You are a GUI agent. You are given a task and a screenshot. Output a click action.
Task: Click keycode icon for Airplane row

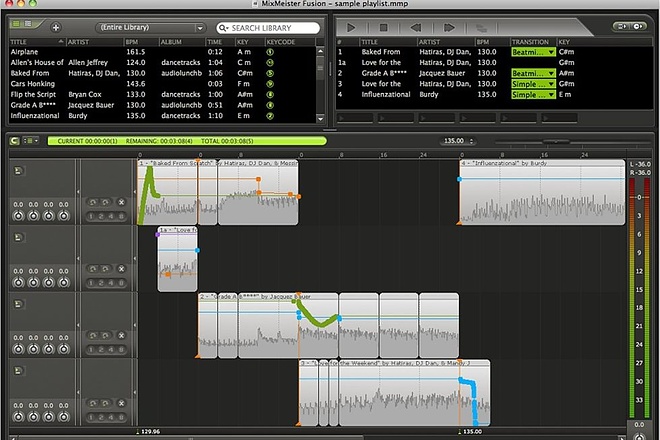[x=270, y=52]
